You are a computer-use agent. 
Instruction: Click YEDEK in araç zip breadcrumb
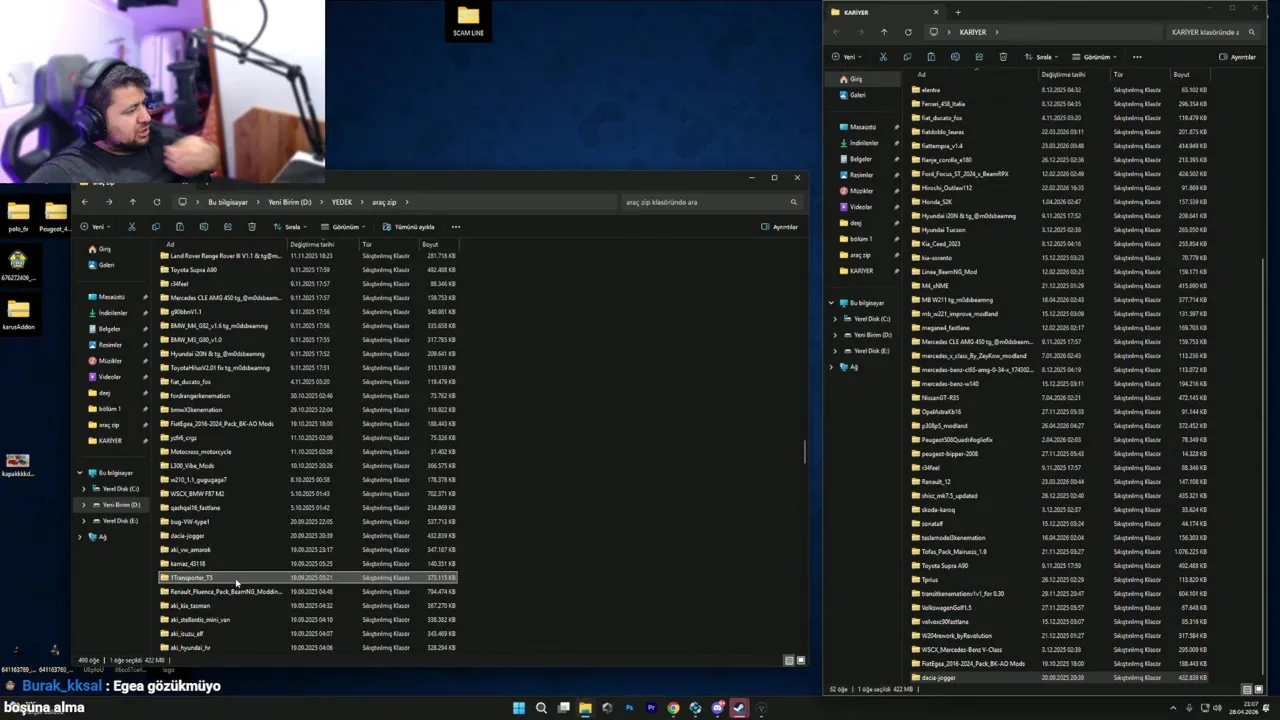[342, 202]
